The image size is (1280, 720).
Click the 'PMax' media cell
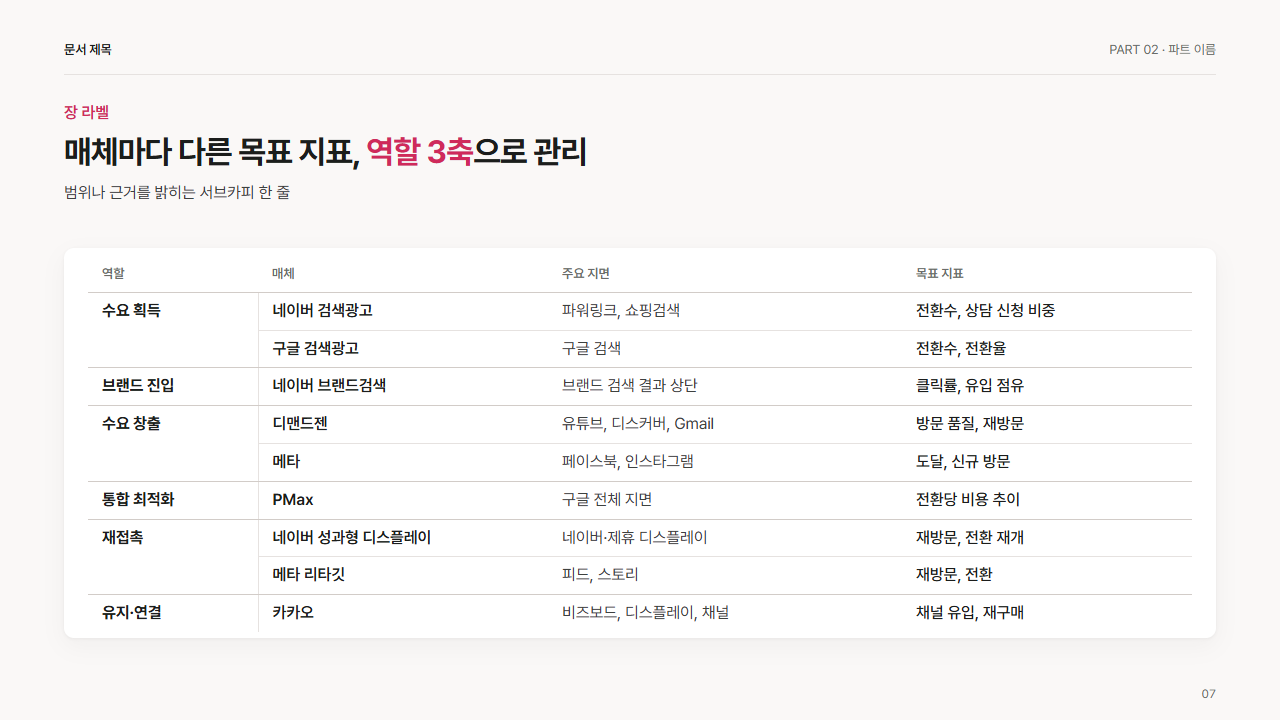coord(293,499)
